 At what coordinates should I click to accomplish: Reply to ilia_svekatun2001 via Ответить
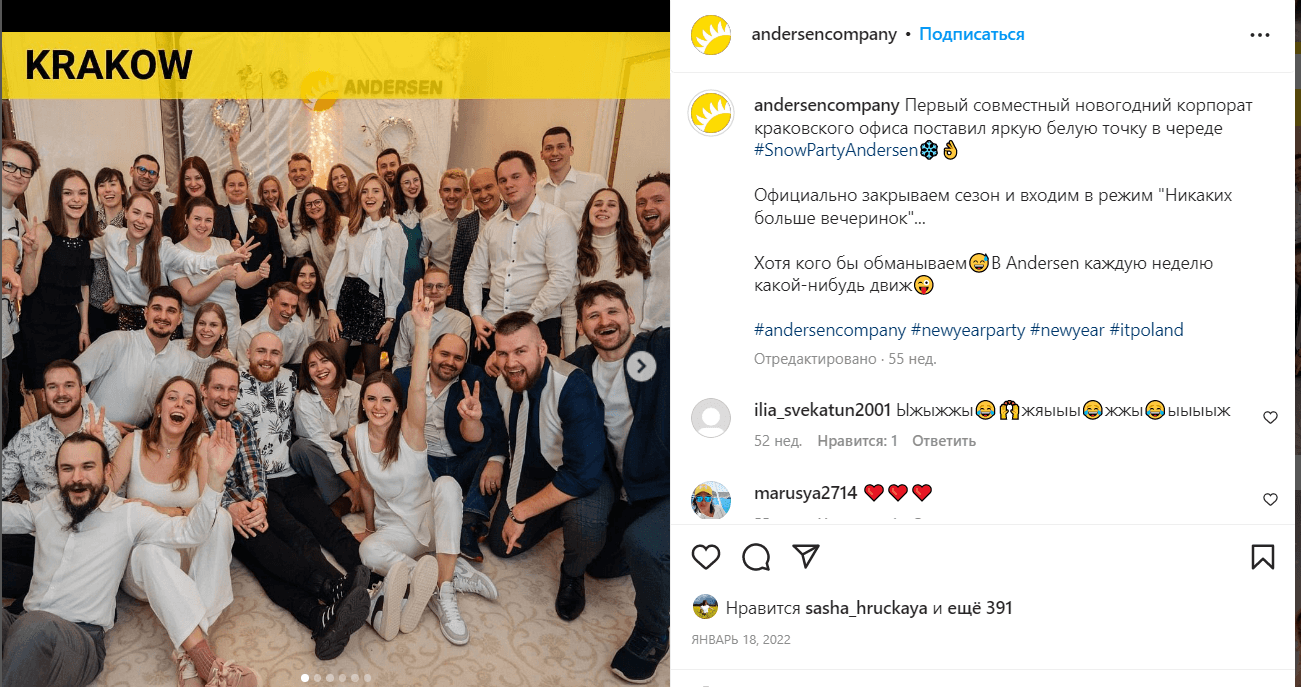pyautogui.click(x=943, y=441)
